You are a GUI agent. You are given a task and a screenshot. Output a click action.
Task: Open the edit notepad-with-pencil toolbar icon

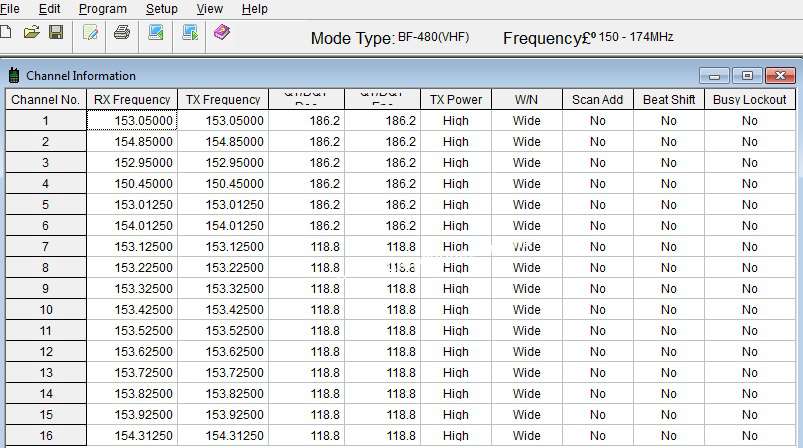click(x=90, y=33)
